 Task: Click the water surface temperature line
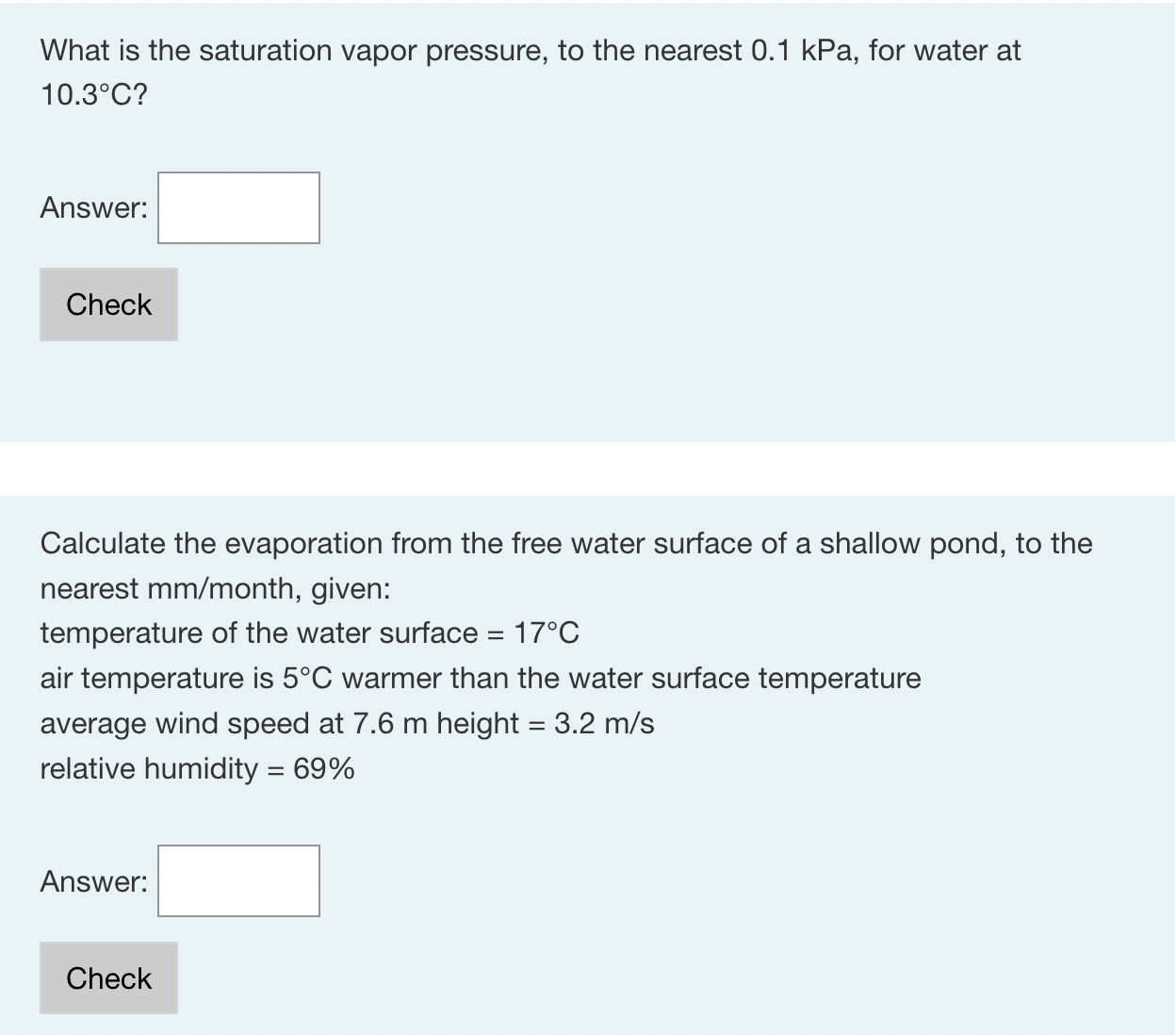point(310,632)
